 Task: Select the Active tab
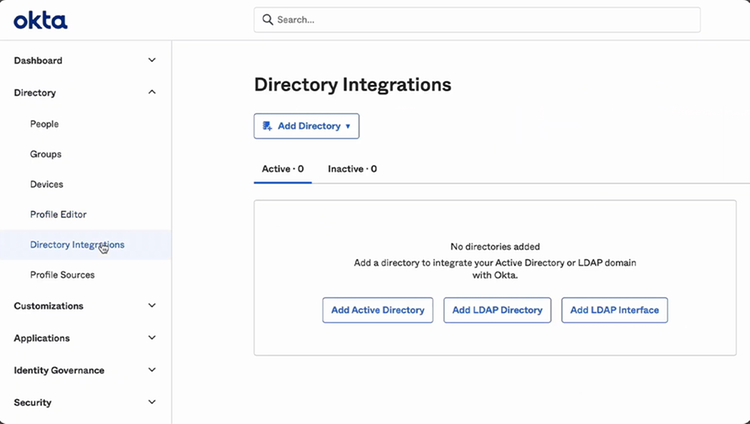coord(283,169)
